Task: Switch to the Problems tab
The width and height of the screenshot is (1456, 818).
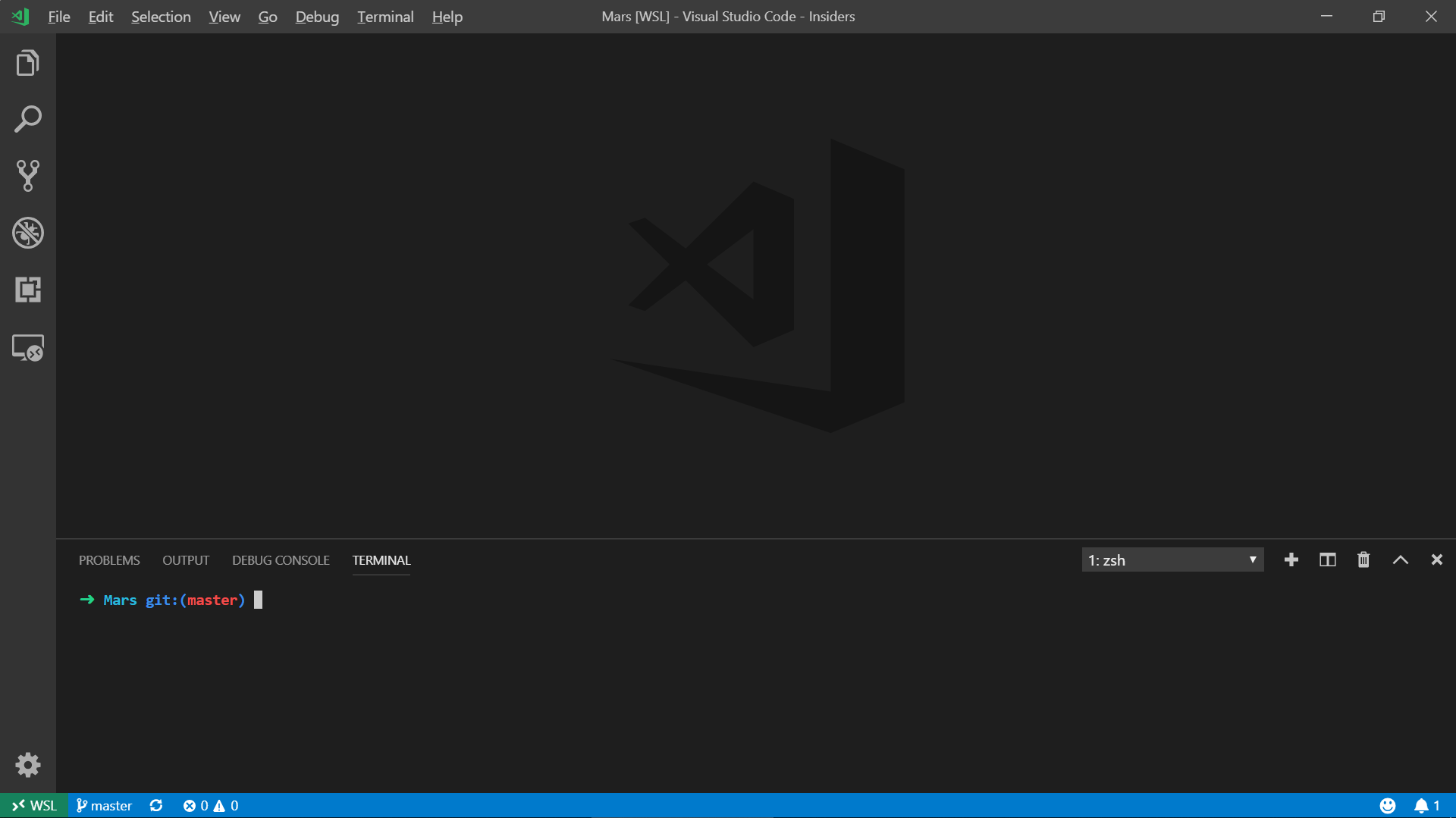Action: pyautogui.click(x=109, y=560)
